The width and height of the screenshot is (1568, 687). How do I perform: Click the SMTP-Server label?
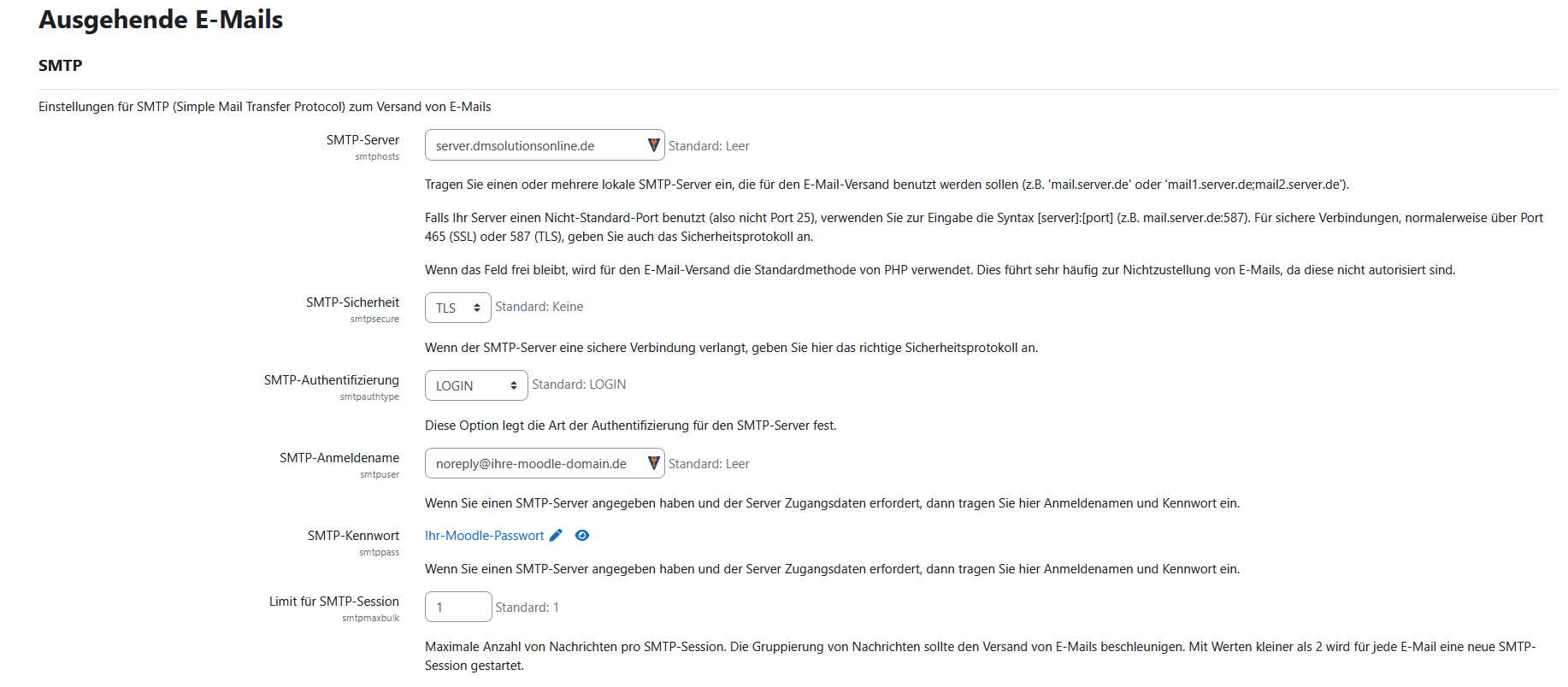(363, 140)
